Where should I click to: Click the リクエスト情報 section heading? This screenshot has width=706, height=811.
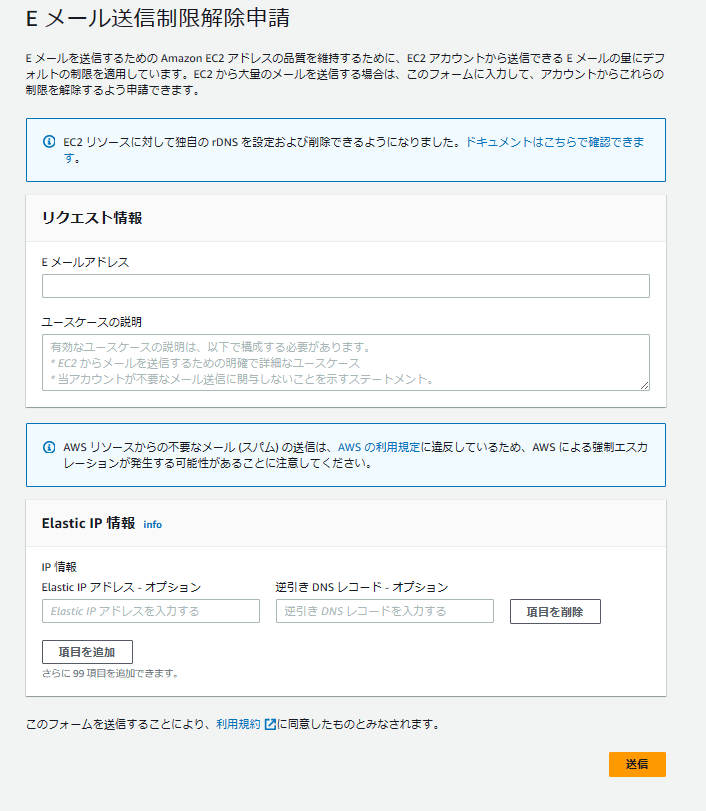pyautogui.click(x=92, y=218)
